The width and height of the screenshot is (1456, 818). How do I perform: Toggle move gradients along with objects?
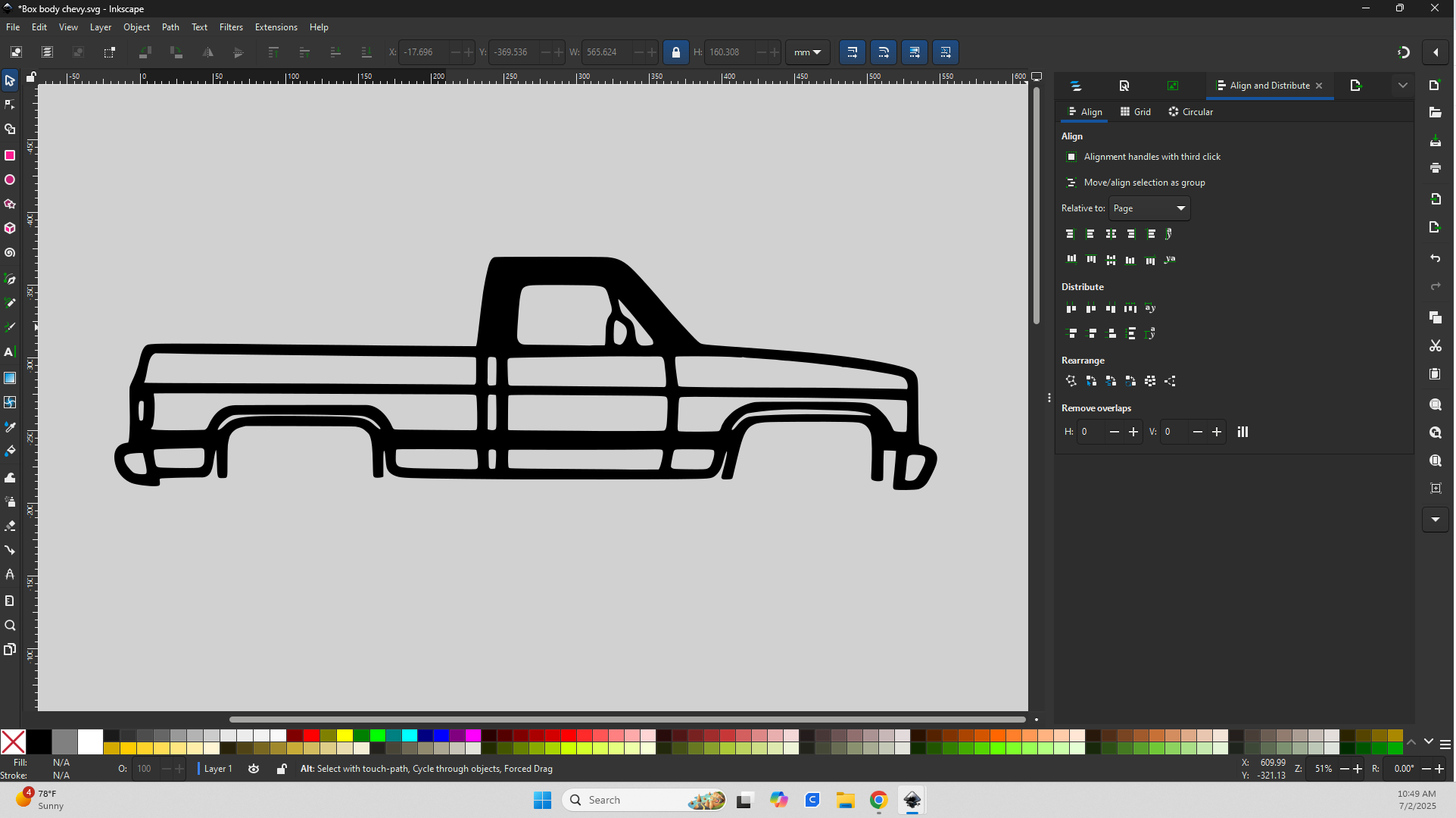pyautogui.click(x=915, y=52)
